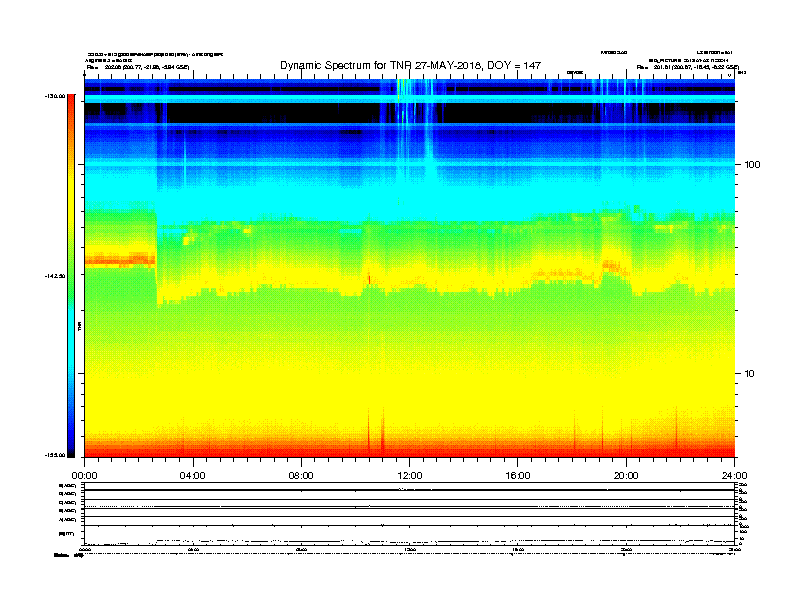Click the -155.00 color scale minimum label

click(53, 455)
